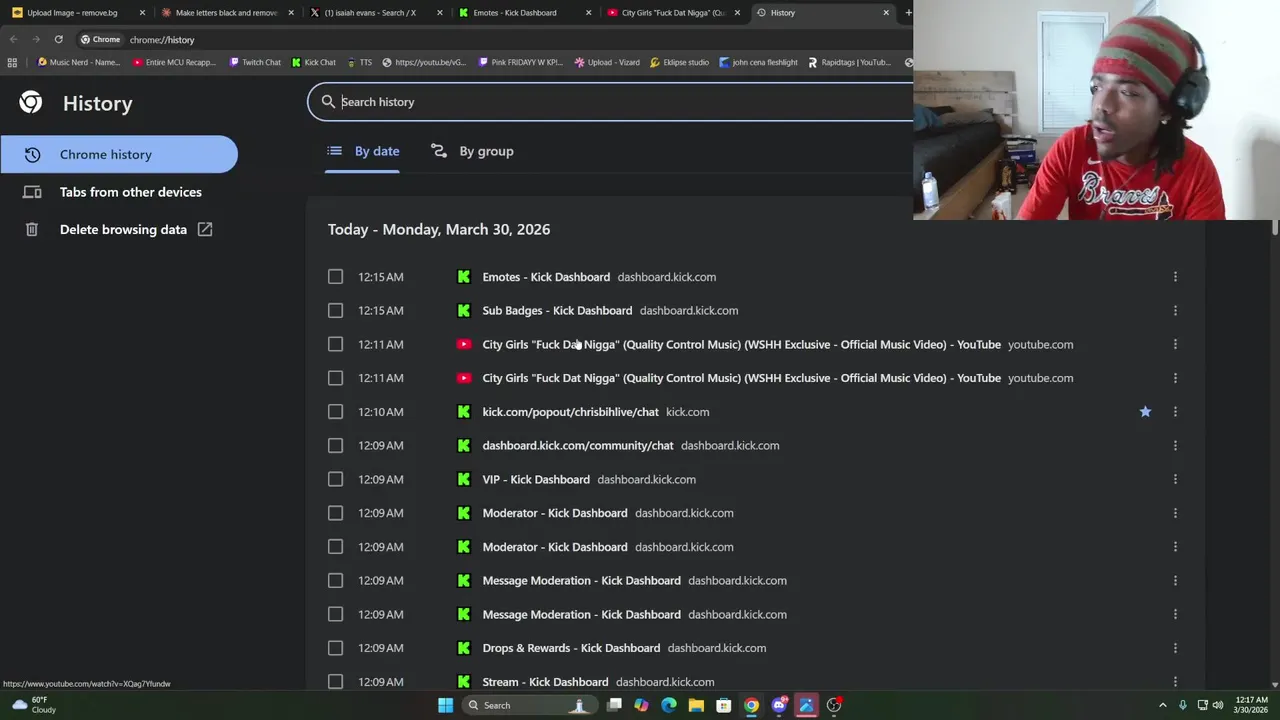The height and width of the screenshot is (720, 1280).
Task: Open the VIP - Kick Dashboard link
Action: coord(536,479)
